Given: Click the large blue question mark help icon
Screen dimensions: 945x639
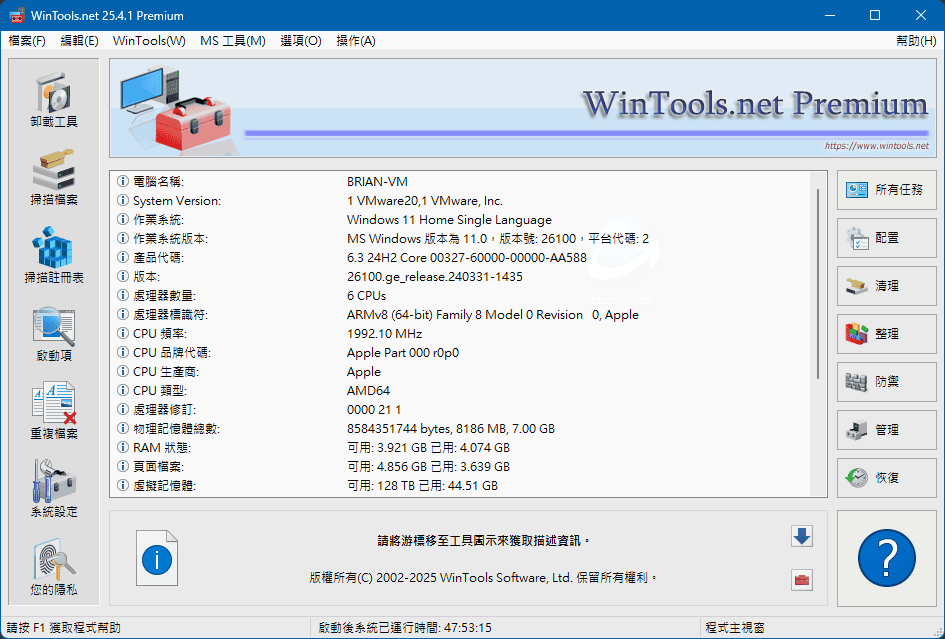Looking at the screenshot, I should (x=886, y=558).
